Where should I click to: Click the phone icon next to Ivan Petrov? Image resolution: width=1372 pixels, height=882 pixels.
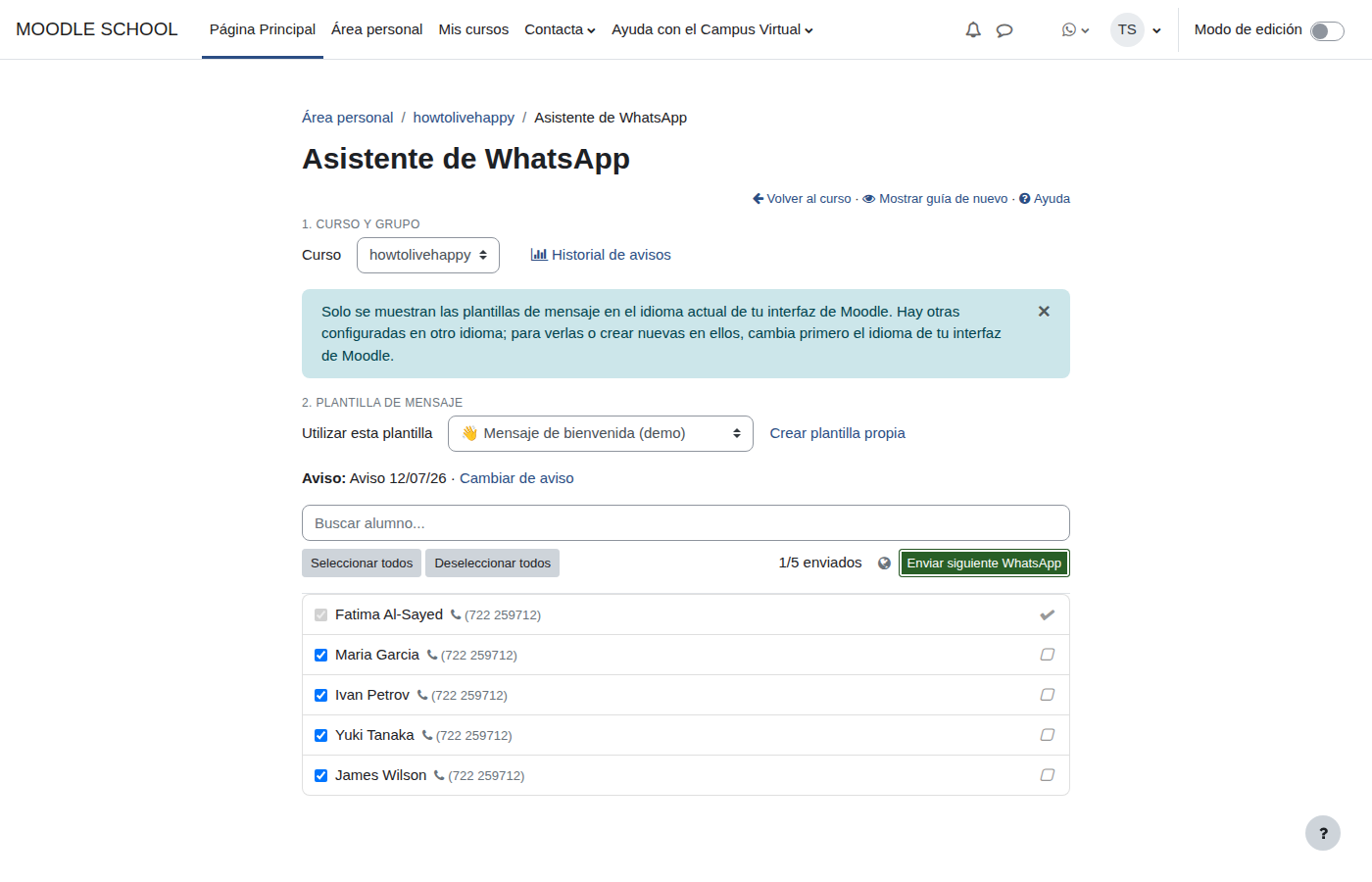pos(422,695)
